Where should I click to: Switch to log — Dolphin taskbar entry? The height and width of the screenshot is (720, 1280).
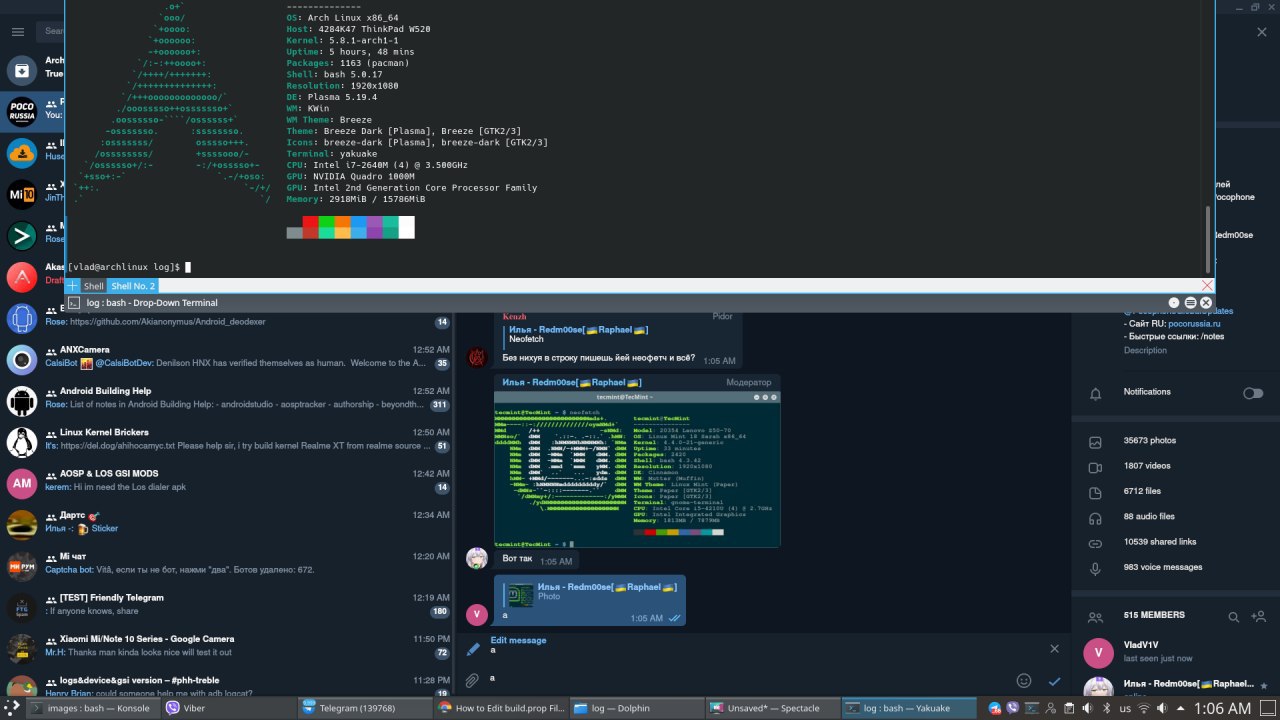[x=638, y=708]
